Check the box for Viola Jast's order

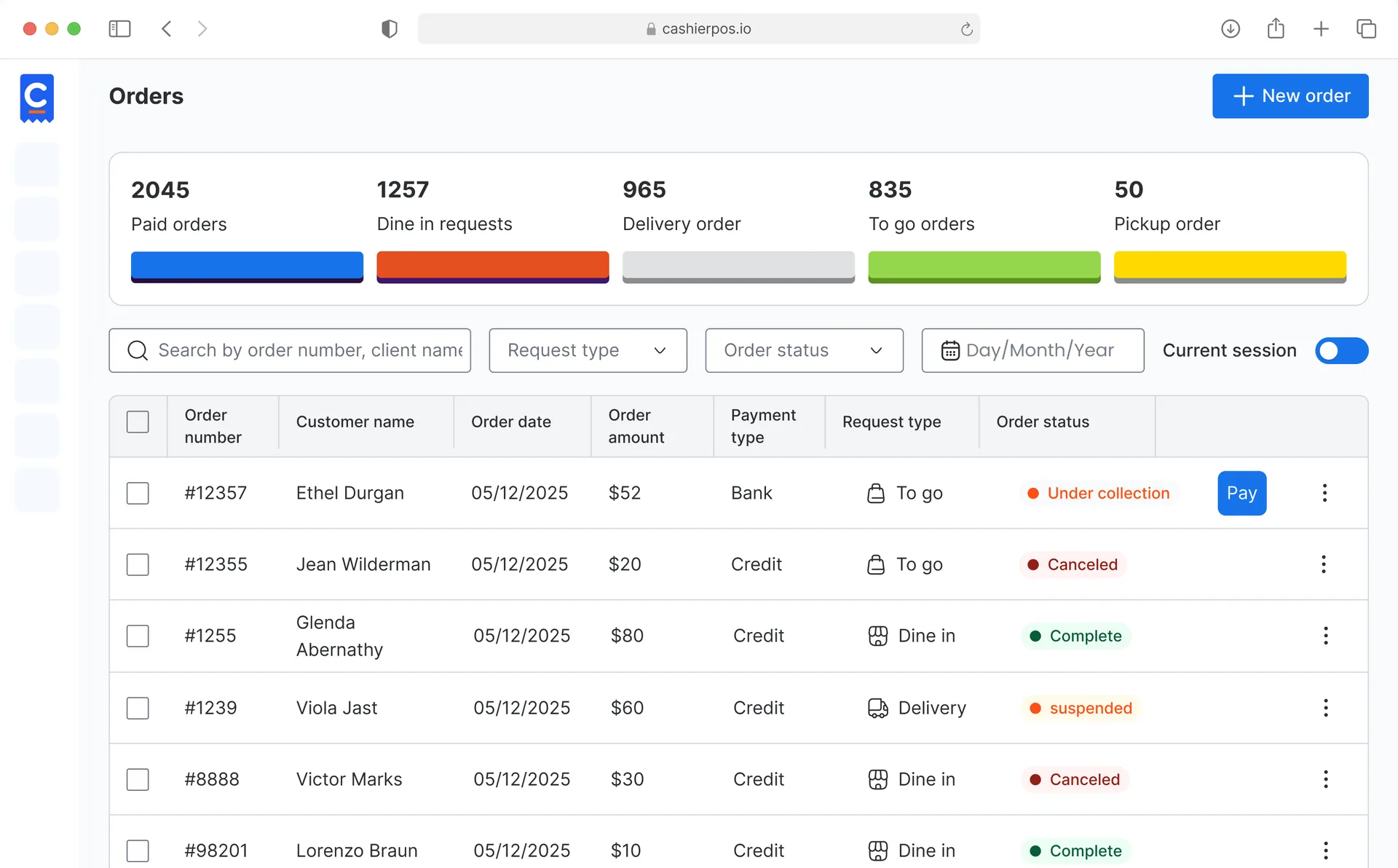[x=138, y=708]
